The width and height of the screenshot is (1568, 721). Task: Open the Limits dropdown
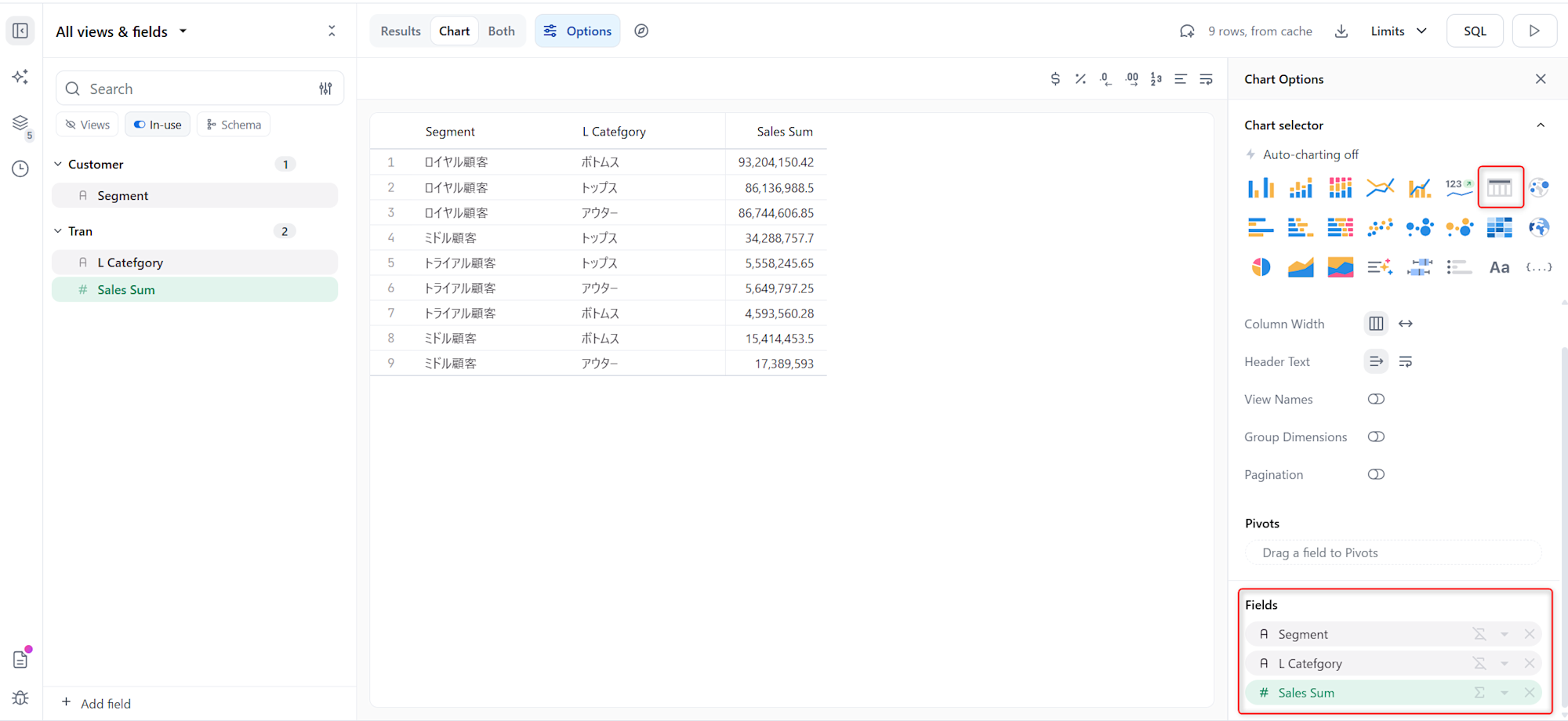[x=1398, y=31]
